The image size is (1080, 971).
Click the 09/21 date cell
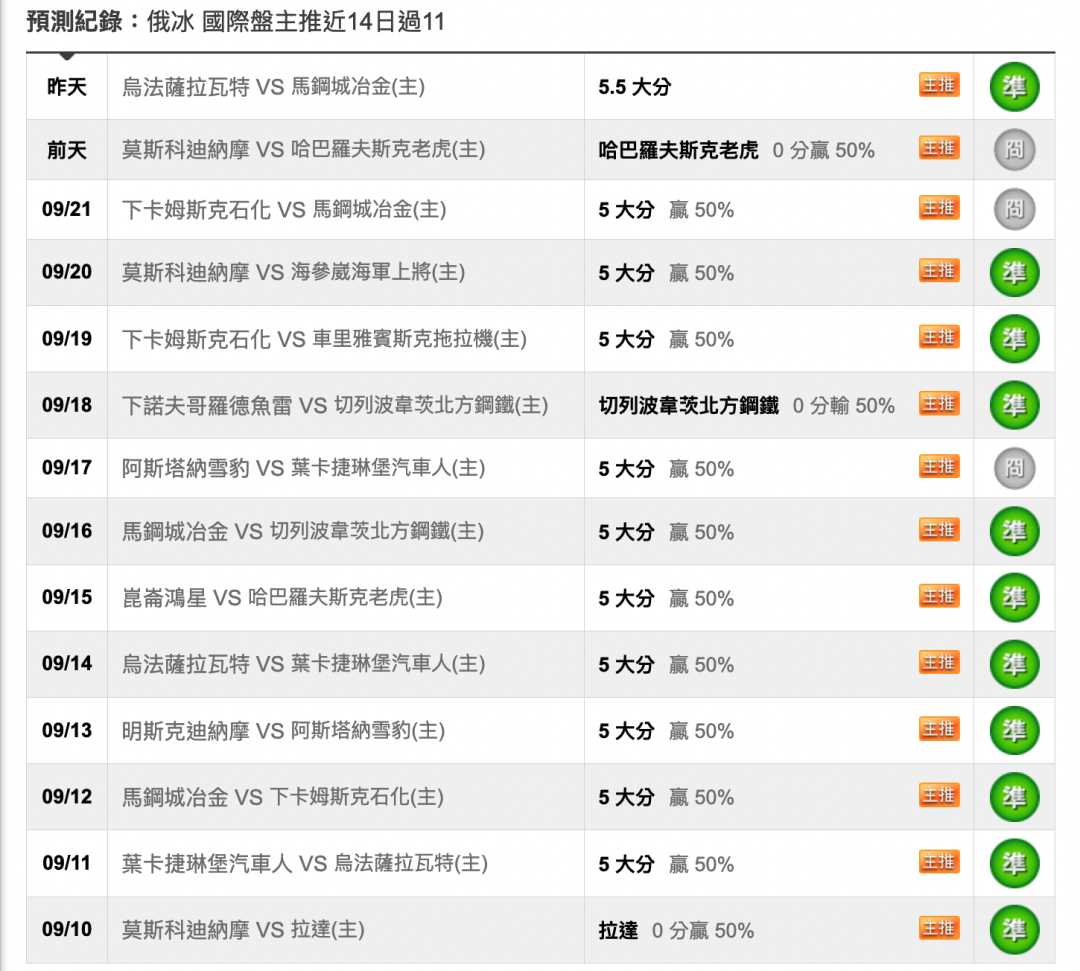click(67, 209)
